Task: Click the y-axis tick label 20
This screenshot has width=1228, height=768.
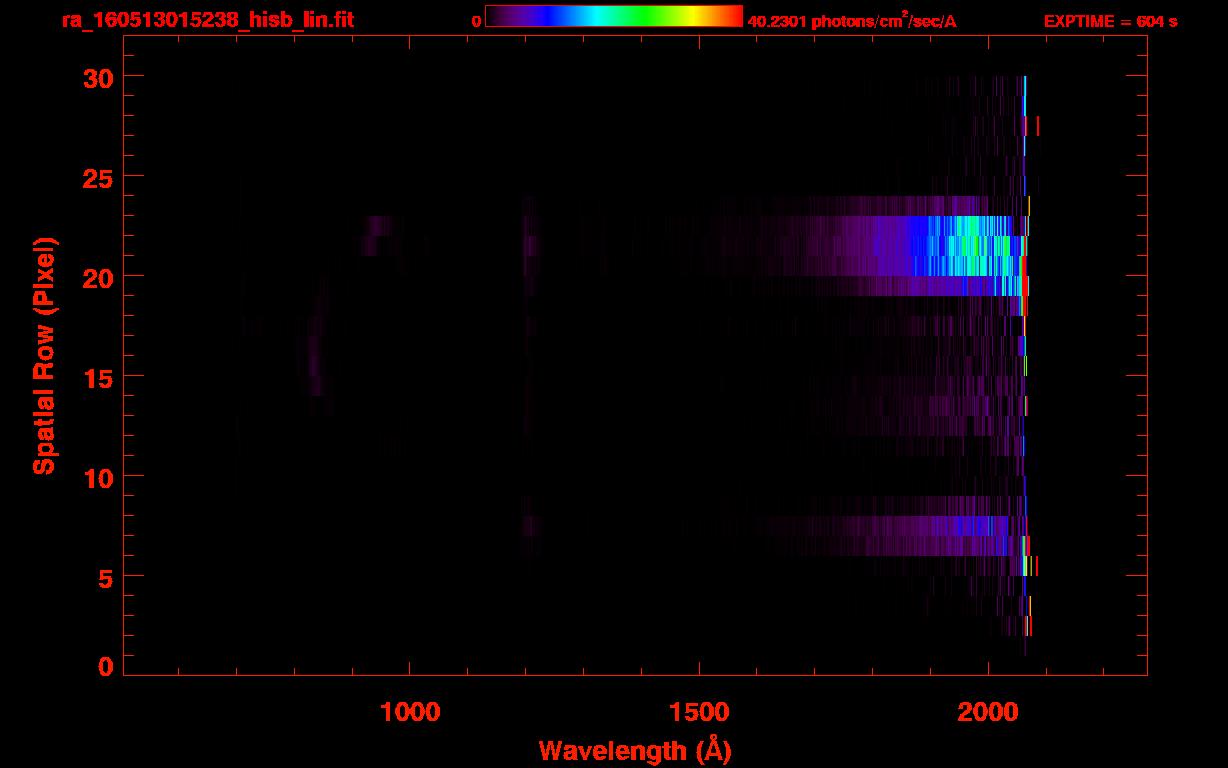Action: (x=99, y=277)
